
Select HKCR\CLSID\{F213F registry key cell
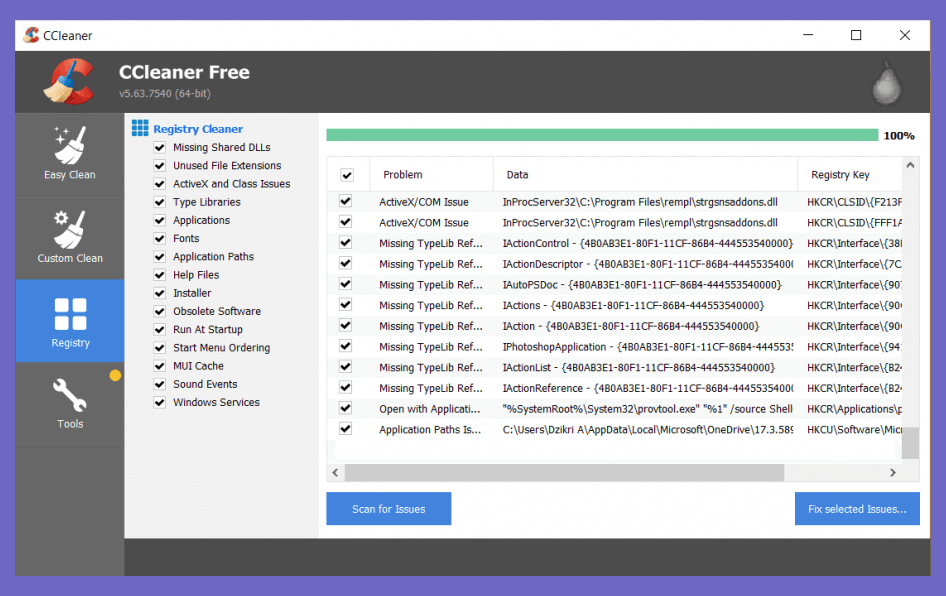pos(854,202)
